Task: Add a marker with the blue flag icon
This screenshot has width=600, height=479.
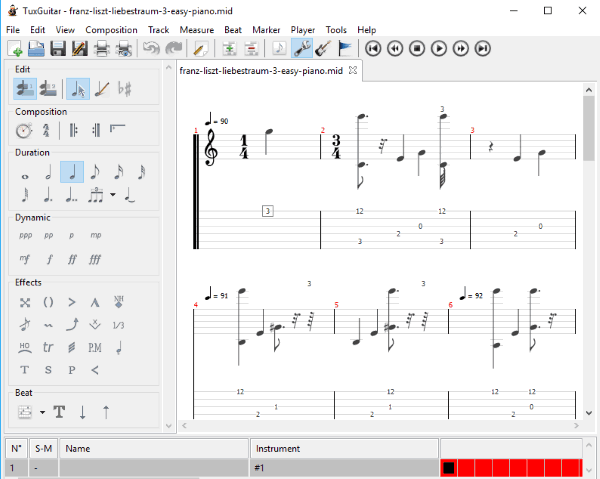Action: click(344, 49)
